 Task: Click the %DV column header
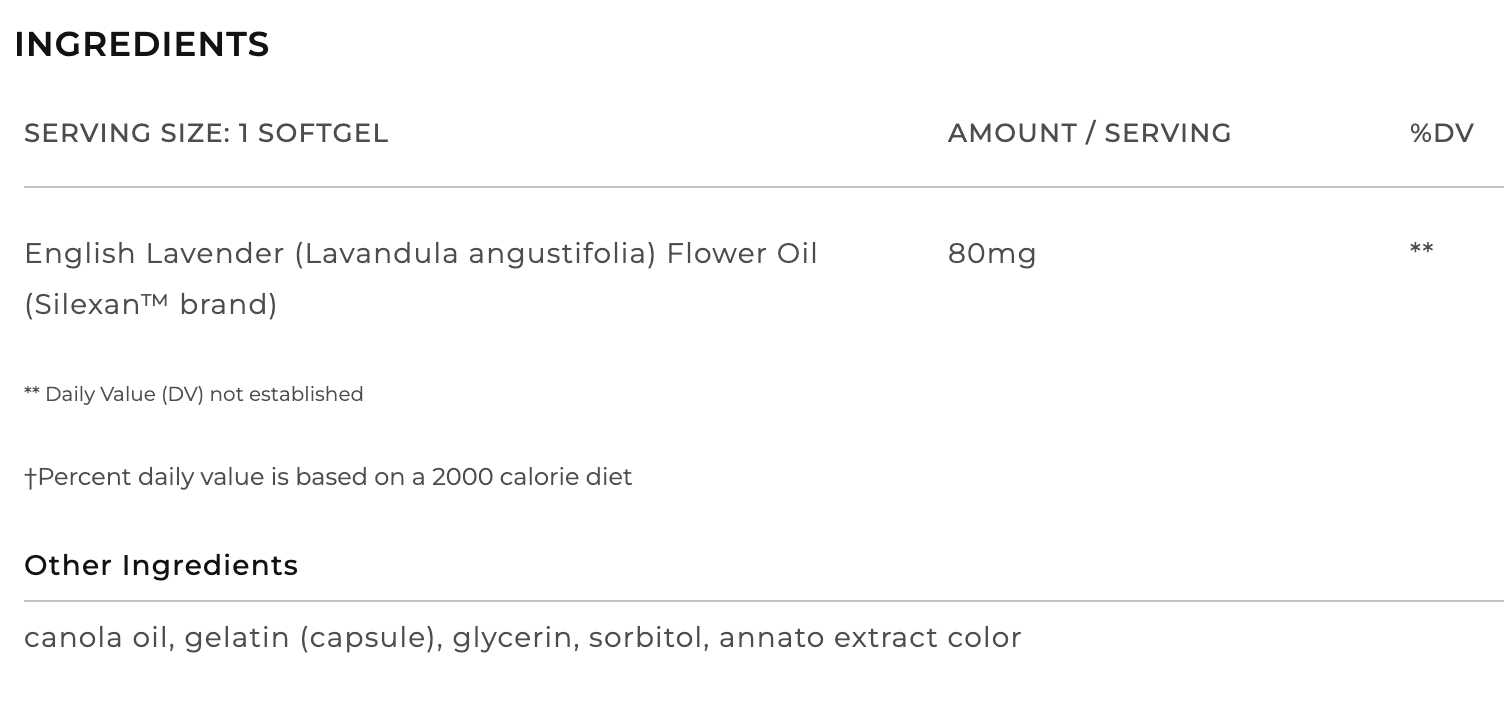tap(1441, 133)
